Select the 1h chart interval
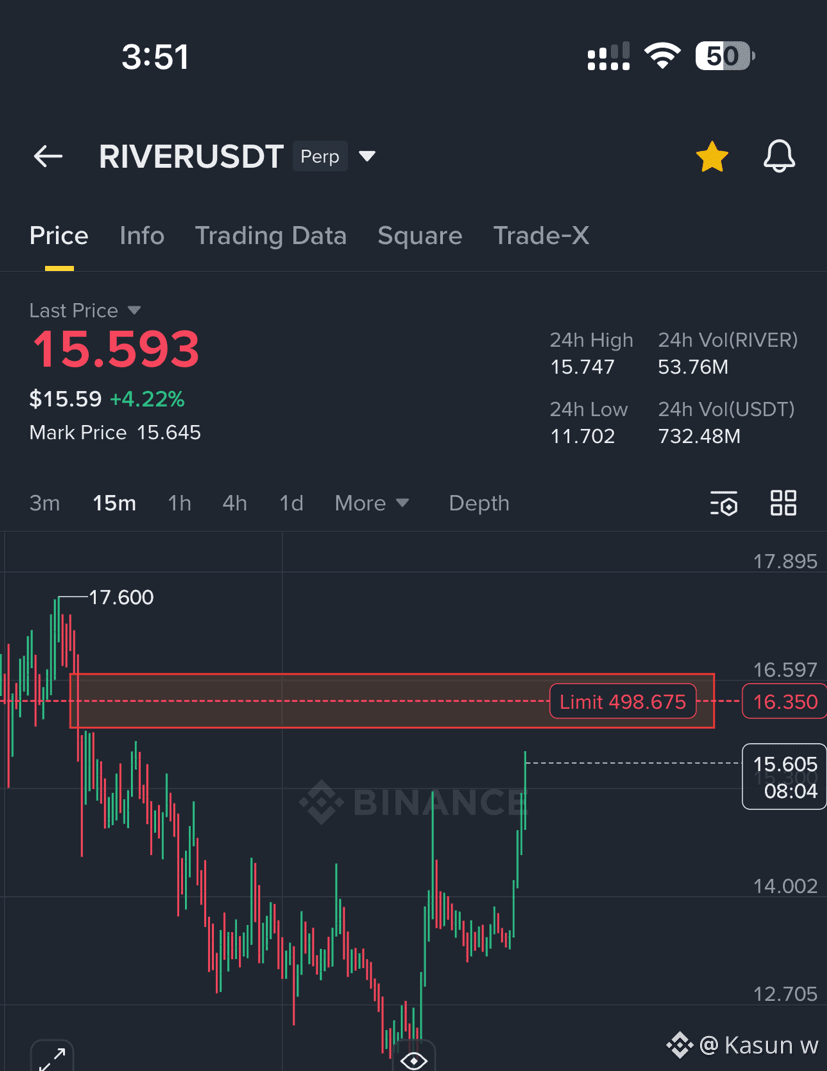827x1071 pixels. coord(180,503)
